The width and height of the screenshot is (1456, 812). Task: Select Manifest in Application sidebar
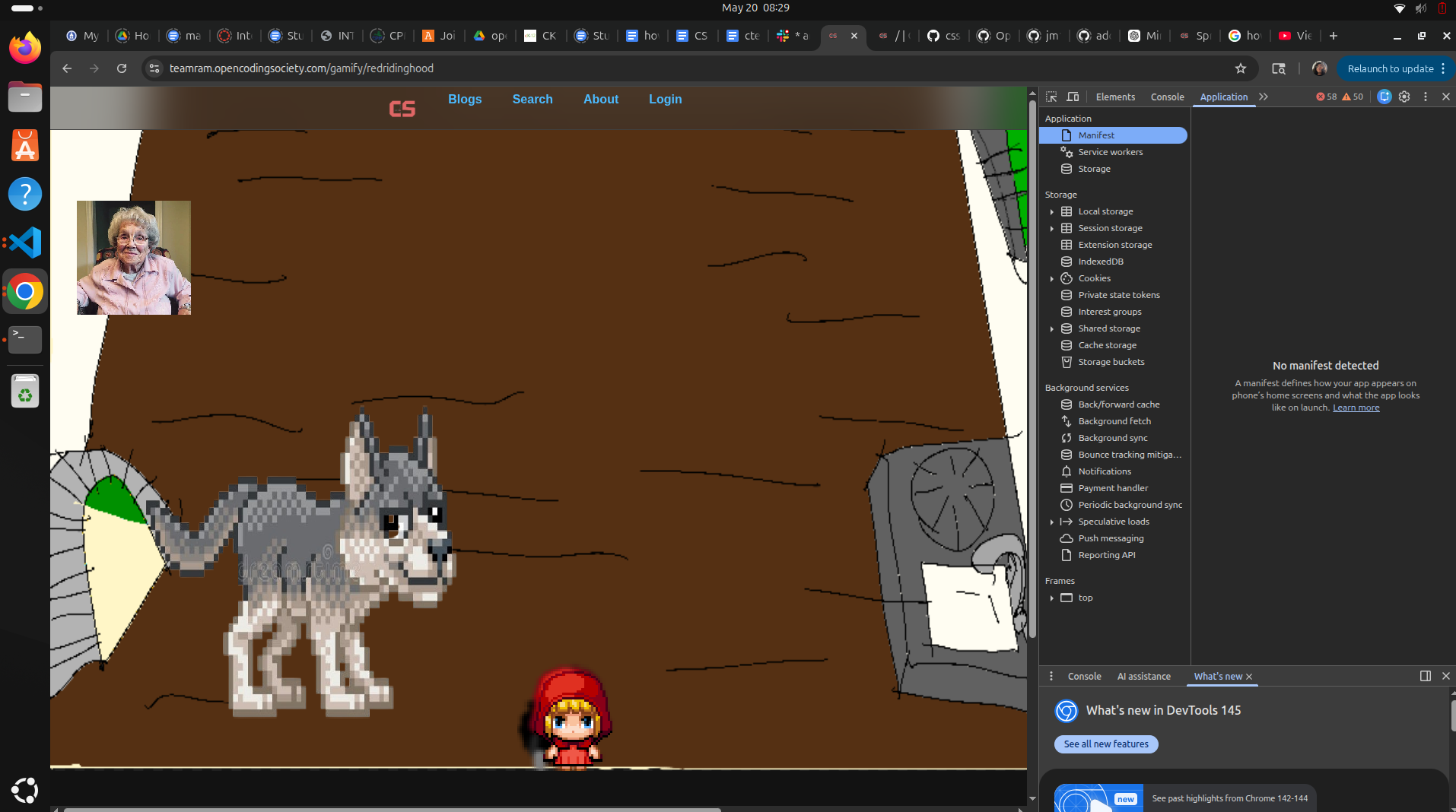tap(1113, 135)
